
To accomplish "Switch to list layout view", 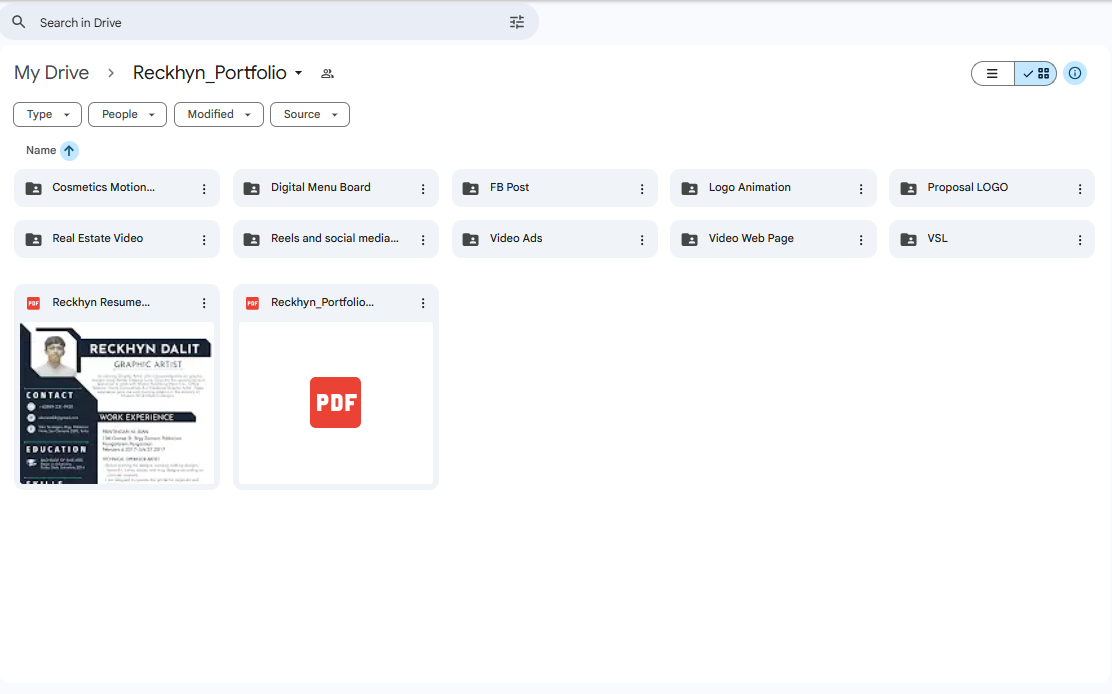I will click(993, 73).
